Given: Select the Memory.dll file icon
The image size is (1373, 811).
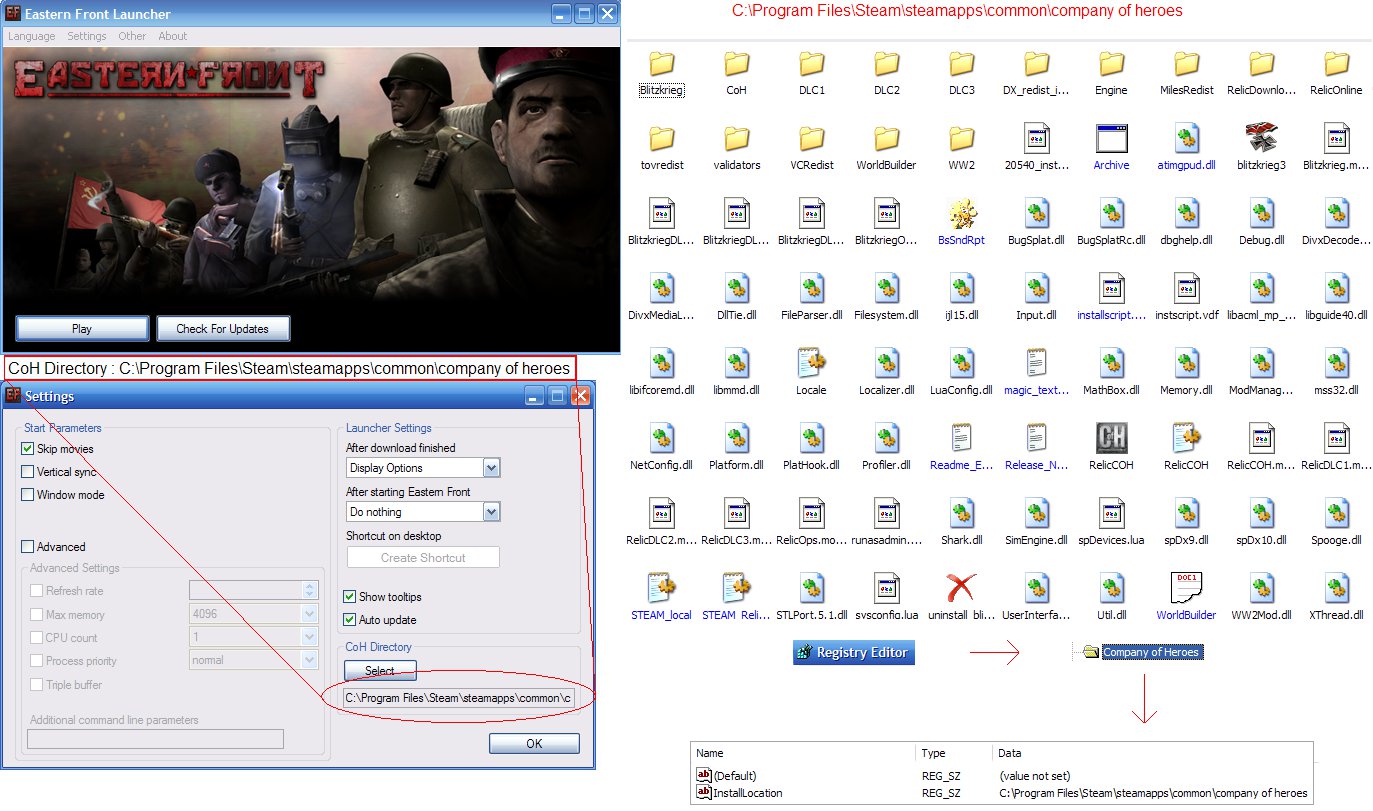Looking at the screenshot, I should (1187, 363).
